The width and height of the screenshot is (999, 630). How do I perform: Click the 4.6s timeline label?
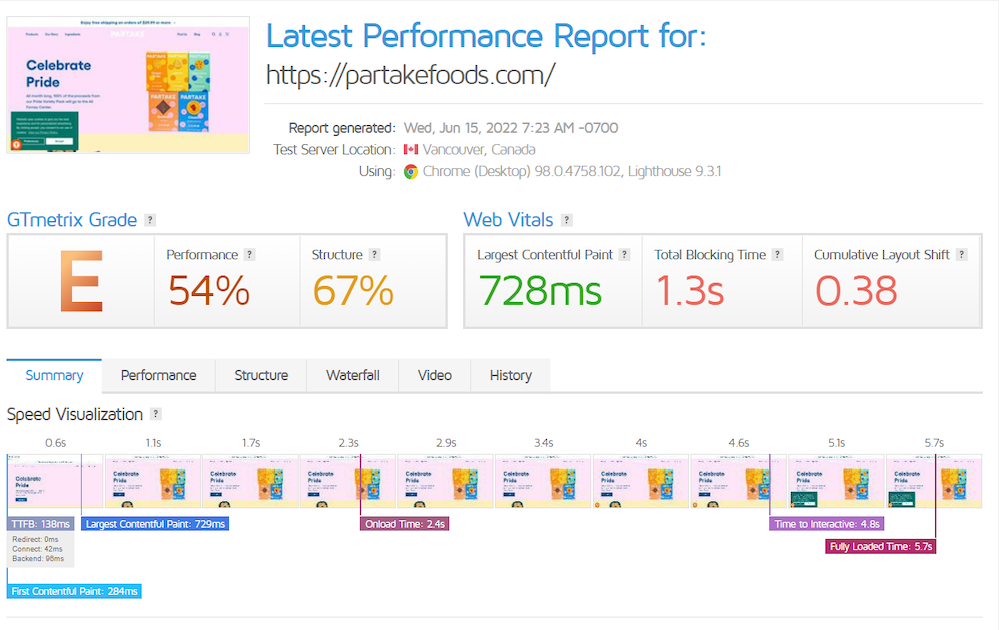pyautogui.click(x=739, y=443)
